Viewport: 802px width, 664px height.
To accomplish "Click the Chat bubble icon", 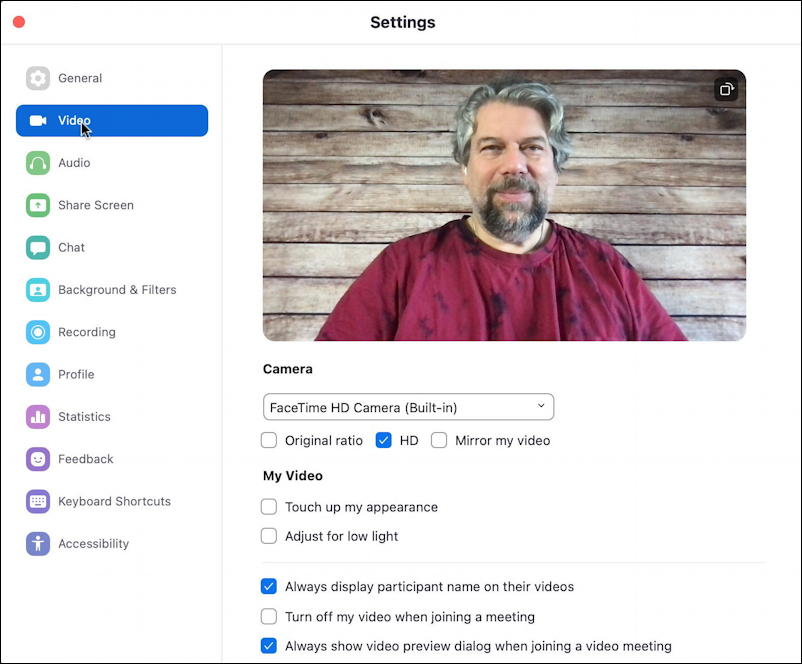I will click(x=38, y=247).
